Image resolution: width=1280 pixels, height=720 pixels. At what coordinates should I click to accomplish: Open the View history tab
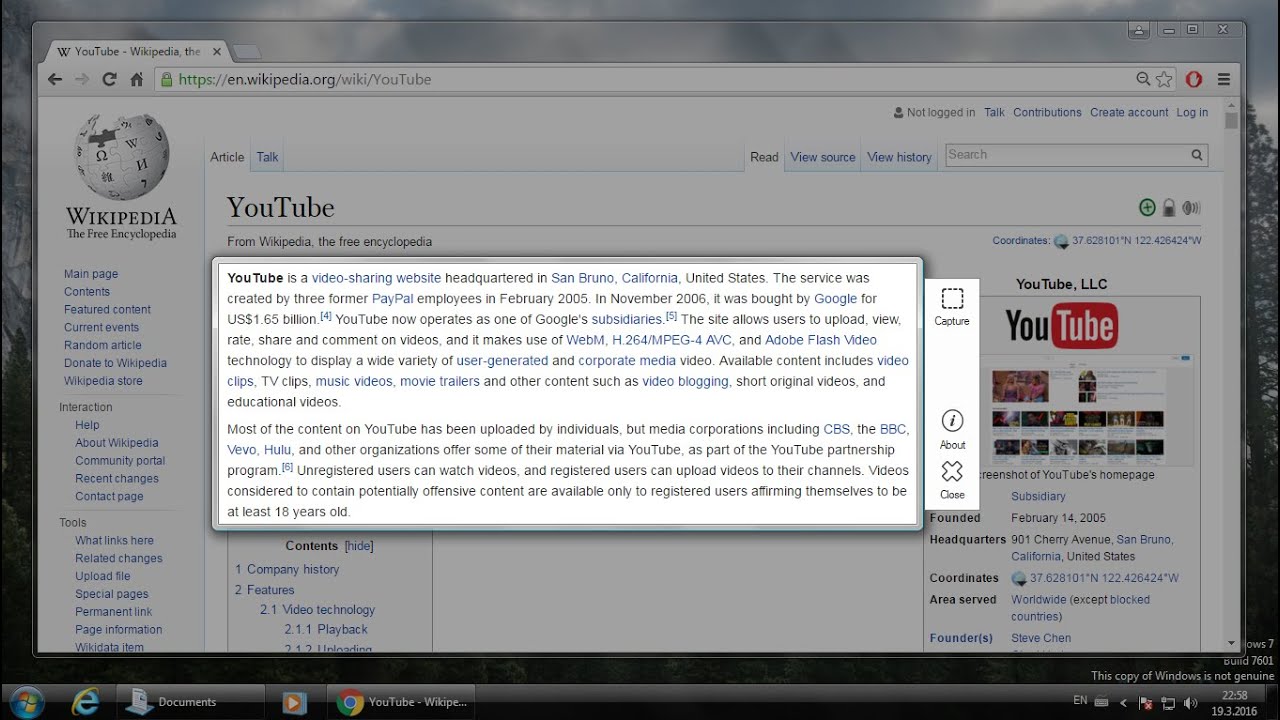[x=899, y=157]
